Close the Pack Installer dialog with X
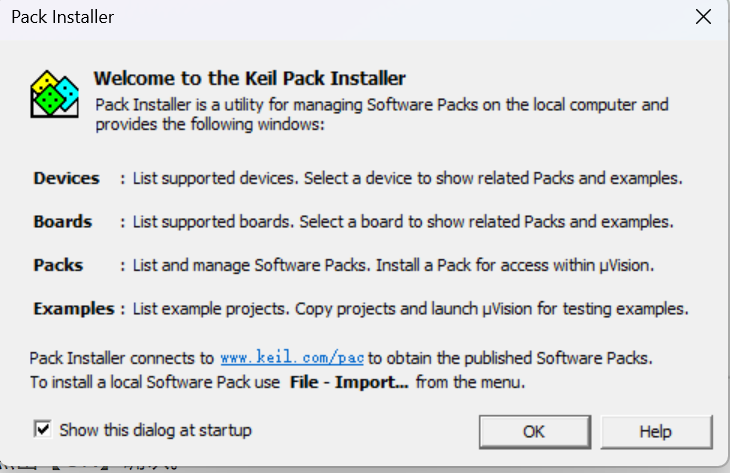The width and height of the screenshot is (730, 473). pos(703,17)
